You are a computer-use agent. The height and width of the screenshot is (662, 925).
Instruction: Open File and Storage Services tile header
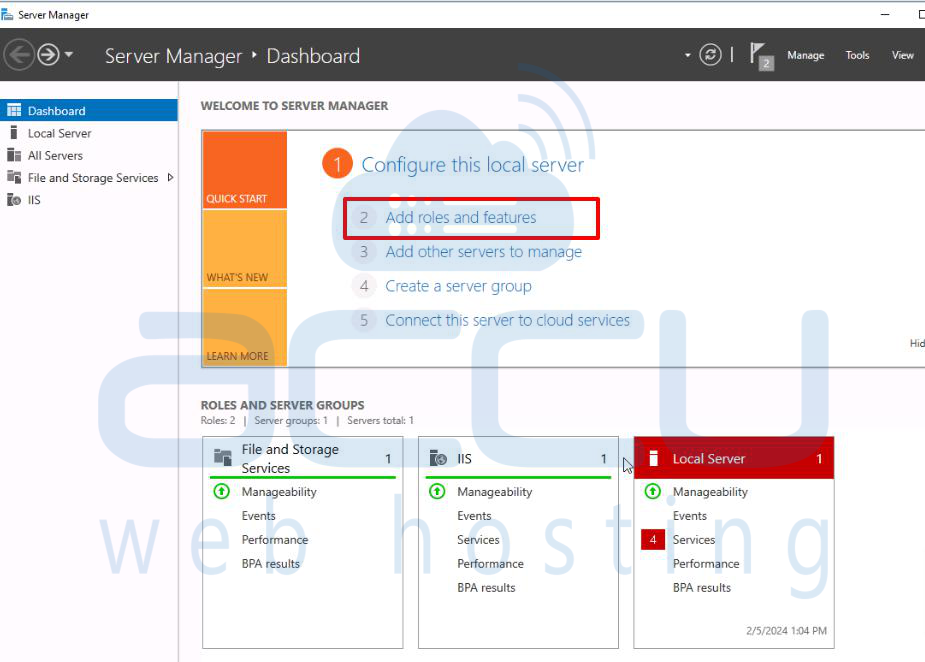pyautogui.click(x=303, y=458)
